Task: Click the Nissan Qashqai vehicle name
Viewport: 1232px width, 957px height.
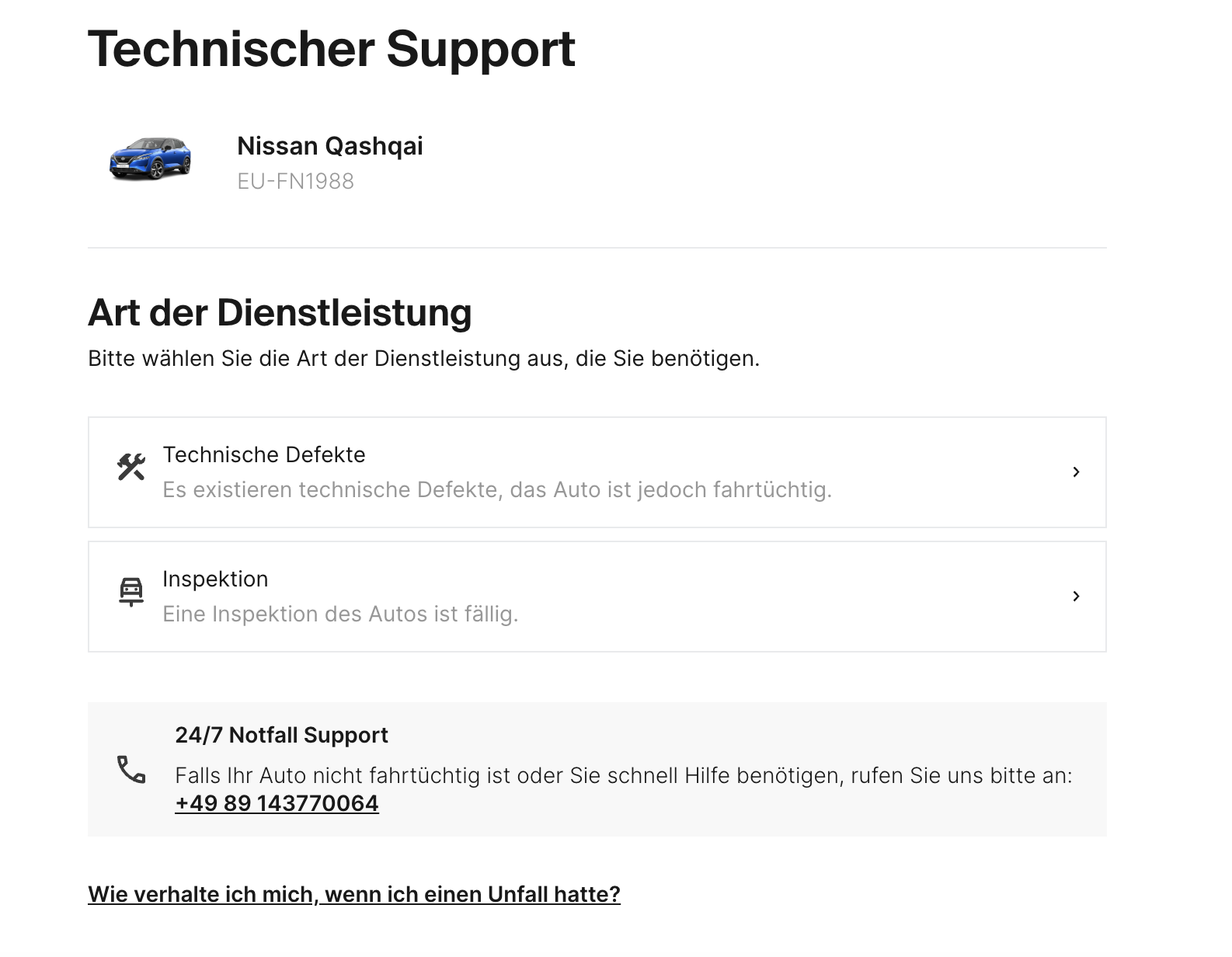Action: (330, 146)
